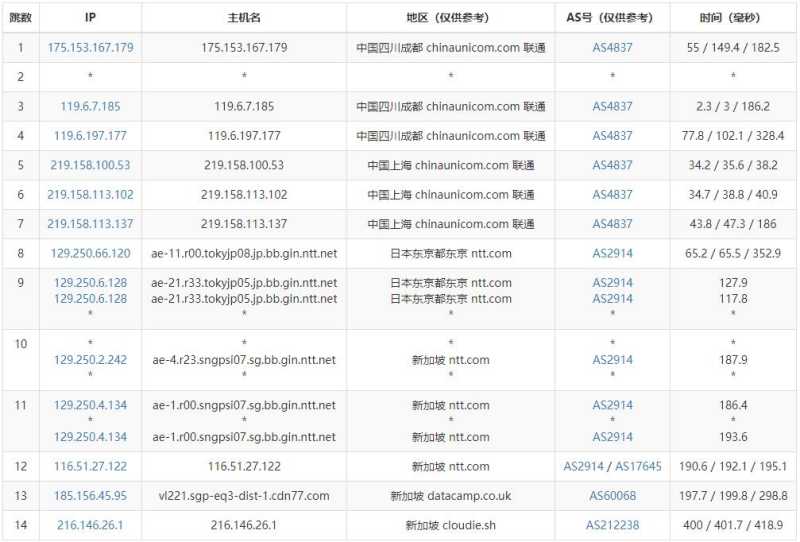This screenshot has height=542, width=800.
Task: Select region 中国四川成都 chinaunicom.com in hop 1 row
Action: [451, 47]
